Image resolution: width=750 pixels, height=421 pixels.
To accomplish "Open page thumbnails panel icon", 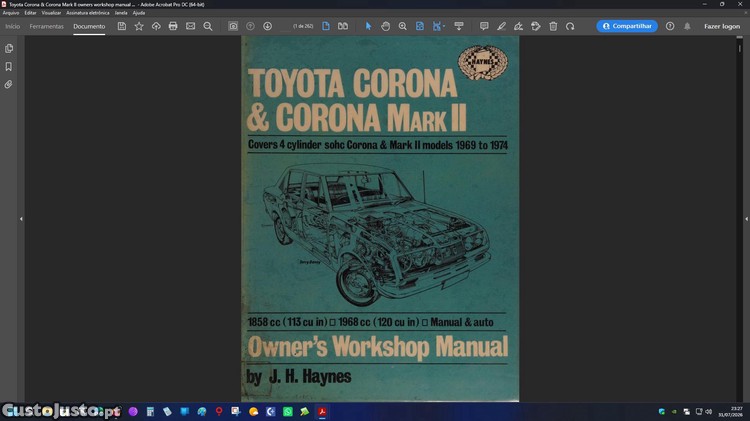I will 9,48.
